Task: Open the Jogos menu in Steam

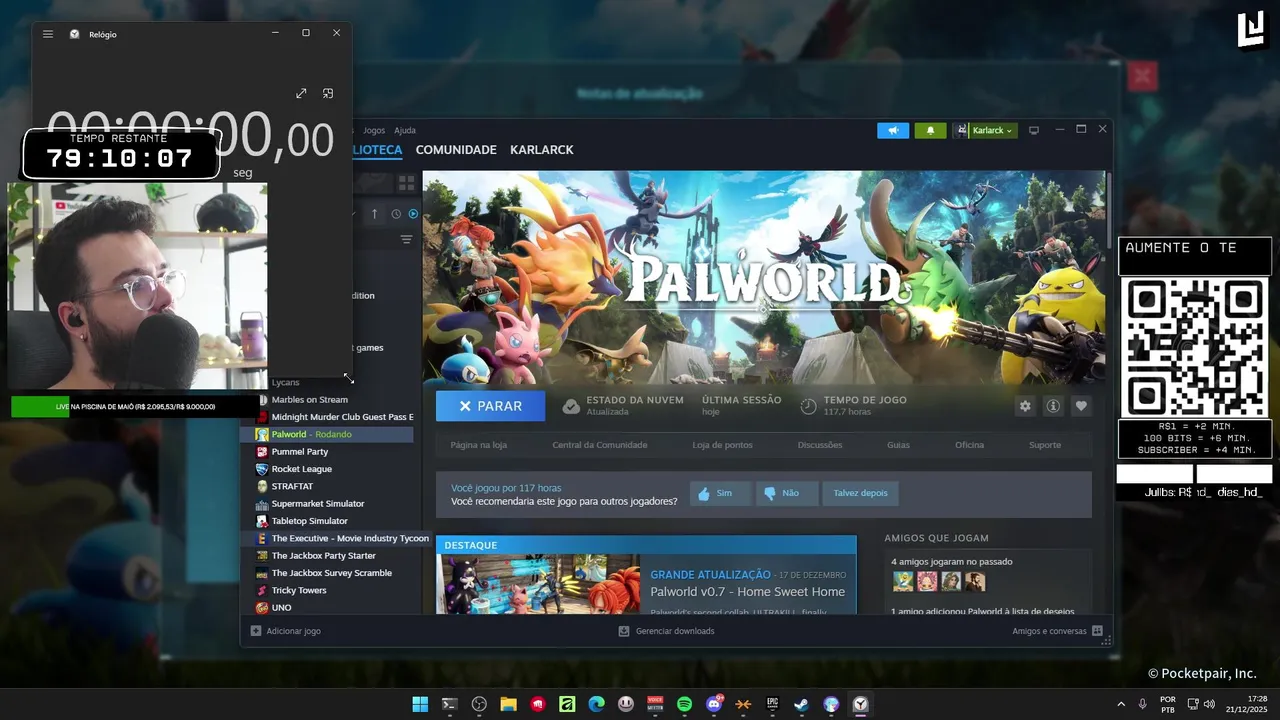Action: [374, 130]
